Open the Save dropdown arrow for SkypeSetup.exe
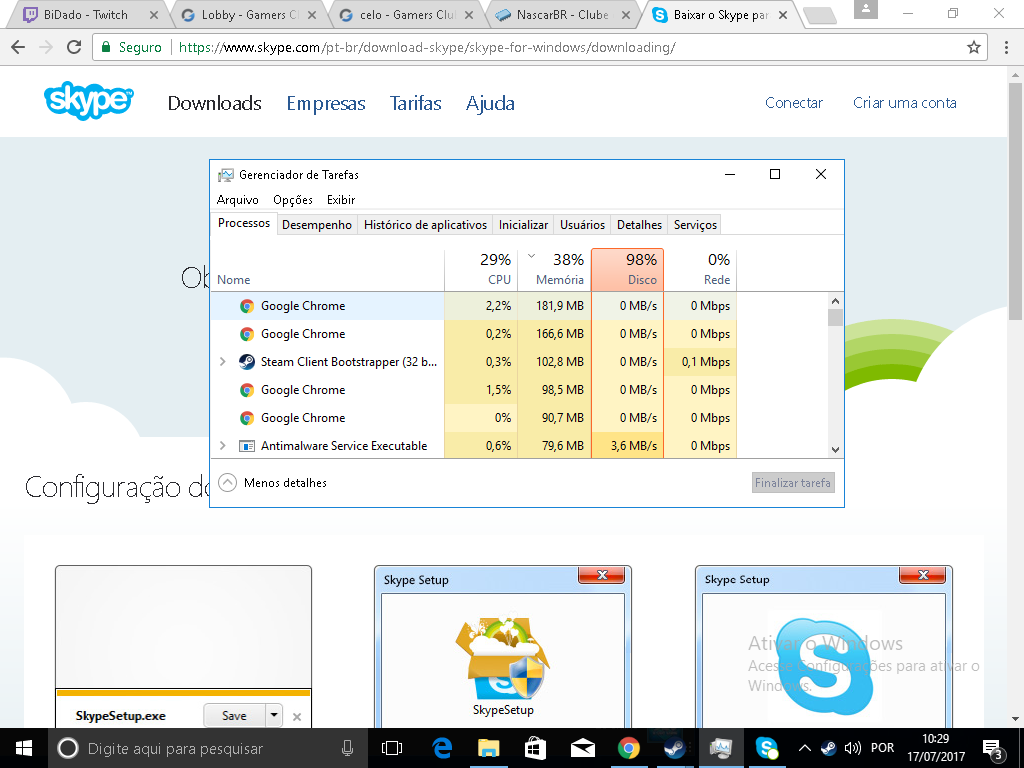Viewport: 1024px width, 768px height. 274,715
